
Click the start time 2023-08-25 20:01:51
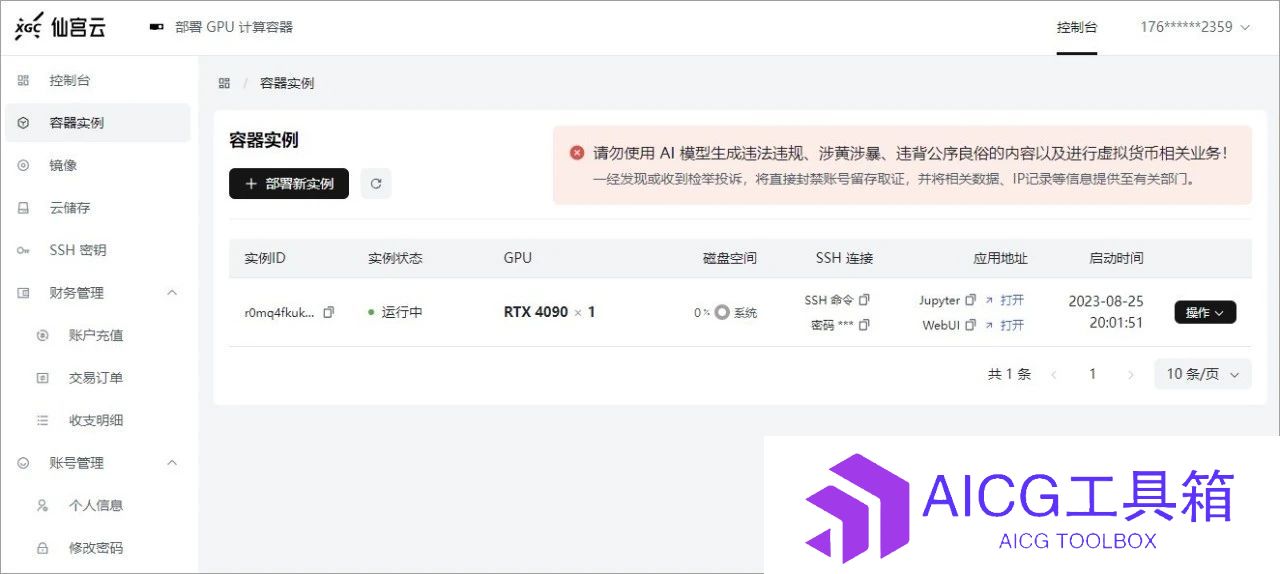coord(1106,312)
